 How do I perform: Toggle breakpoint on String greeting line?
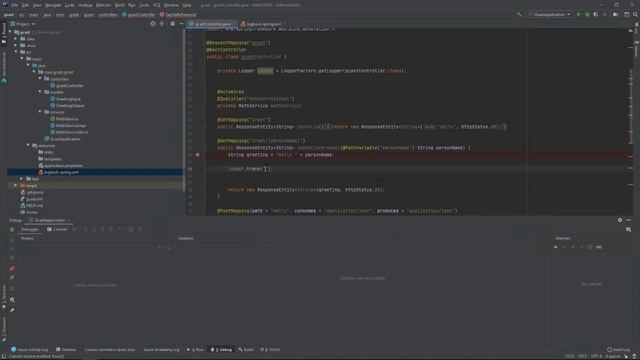198,155
